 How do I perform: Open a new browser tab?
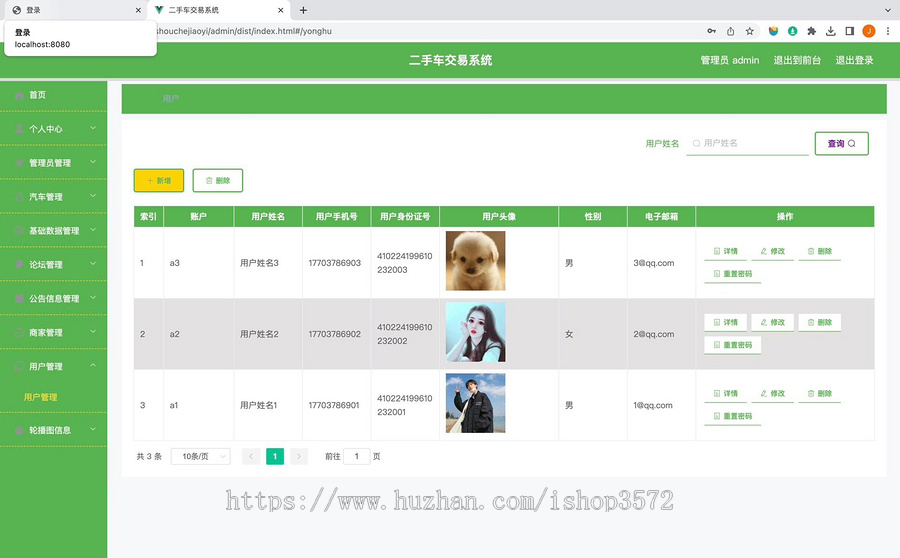tap(303, 10)
